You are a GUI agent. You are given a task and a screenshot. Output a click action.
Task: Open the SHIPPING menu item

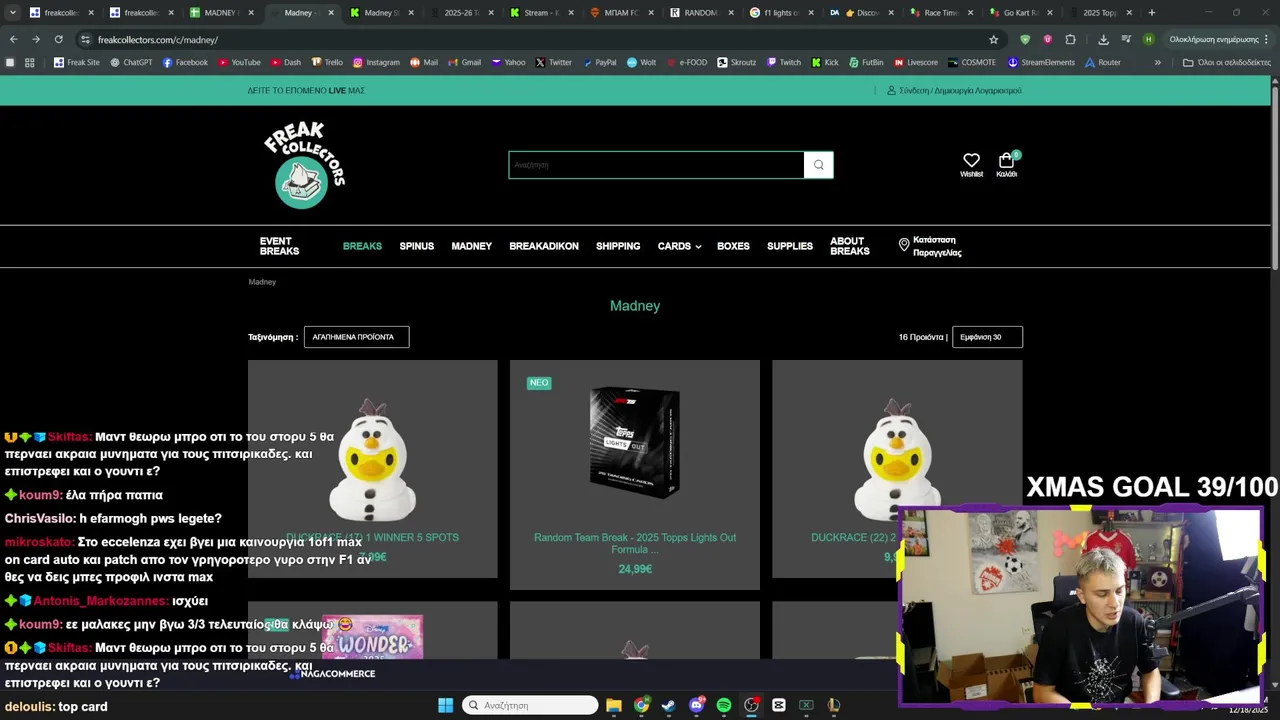tap(618, 246)
